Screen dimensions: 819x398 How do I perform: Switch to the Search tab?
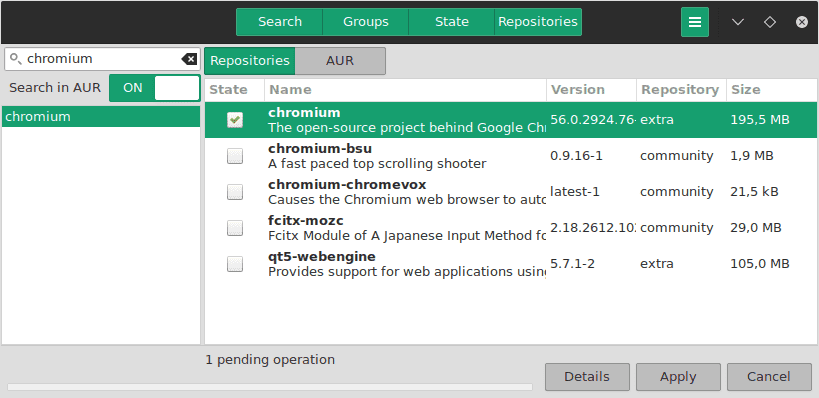coord(280,22)
